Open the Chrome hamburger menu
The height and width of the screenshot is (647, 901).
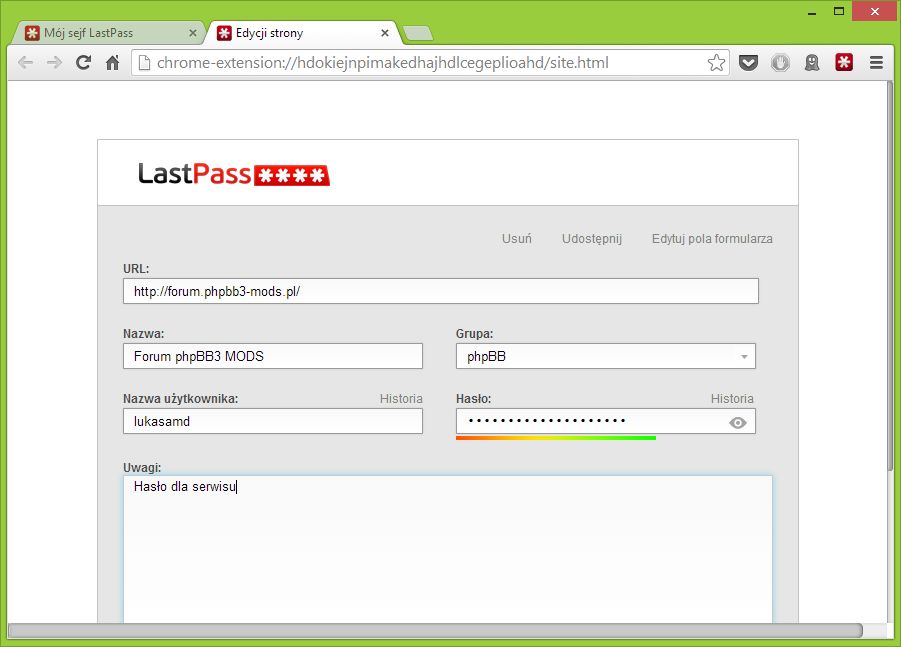[876, 63]
